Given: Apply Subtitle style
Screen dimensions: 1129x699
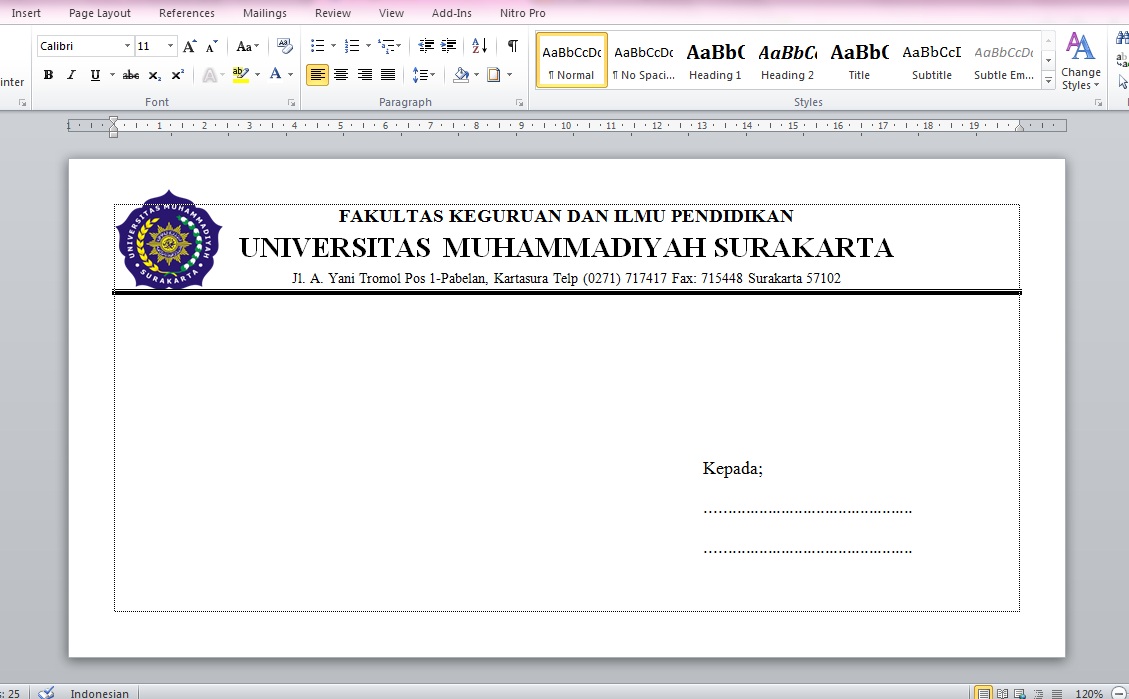Looking at the screenshot, I should pos(932,60).
